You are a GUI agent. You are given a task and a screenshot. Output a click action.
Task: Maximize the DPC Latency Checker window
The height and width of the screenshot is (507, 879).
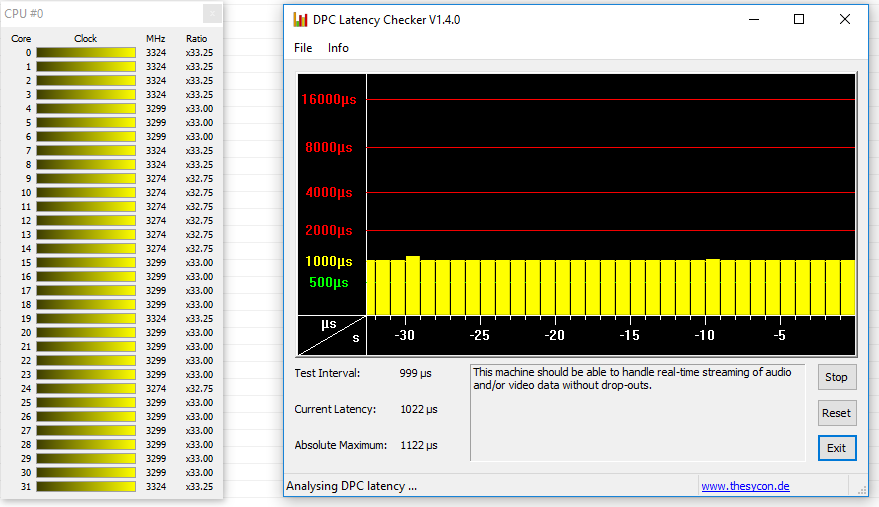coord(799,20)
